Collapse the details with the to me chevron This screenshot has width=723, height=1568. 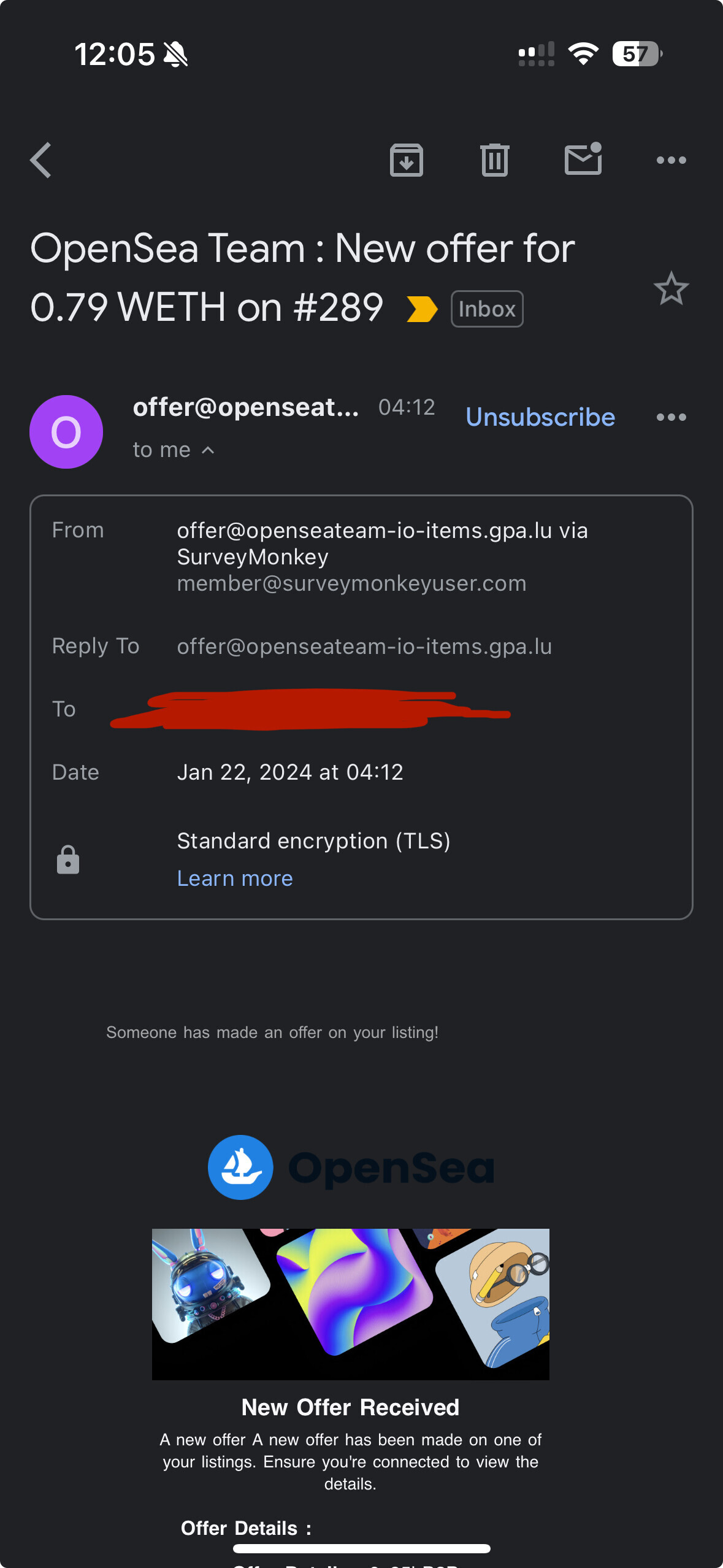pos(208,450)
